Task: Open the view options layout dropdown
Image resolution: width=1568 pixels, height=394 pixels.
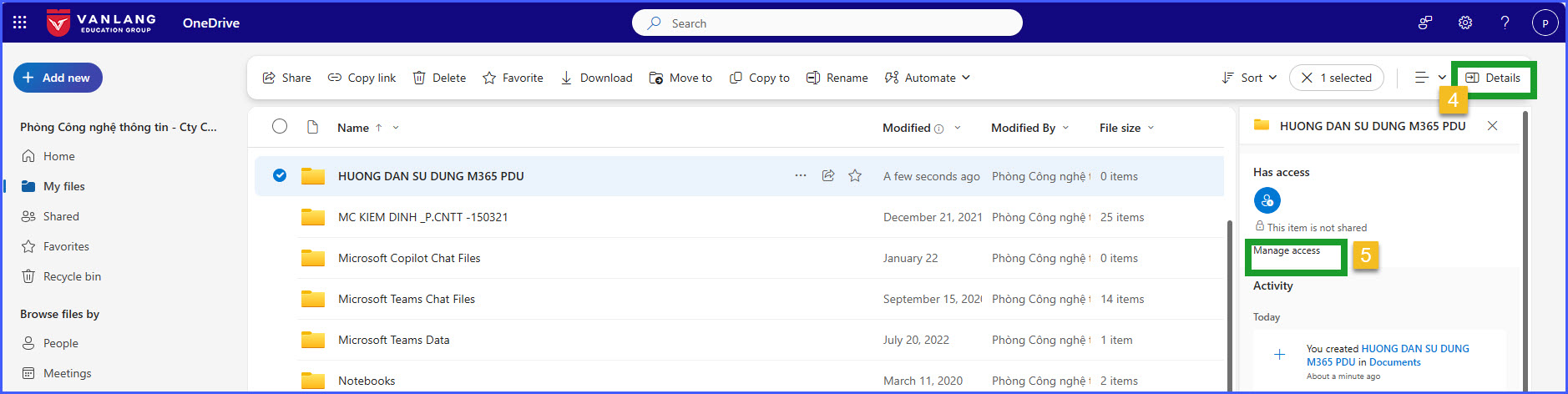Action: (1430, 78)
